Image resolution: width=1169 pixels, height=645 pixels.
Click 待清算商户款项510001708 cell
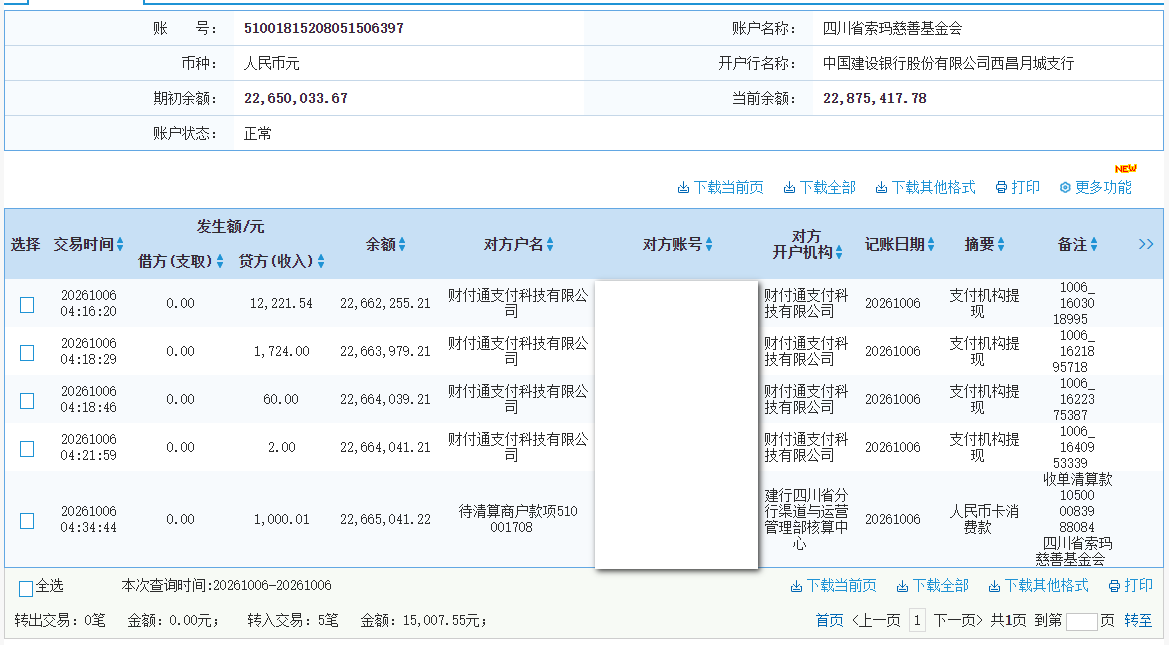[x=518, y=519]
